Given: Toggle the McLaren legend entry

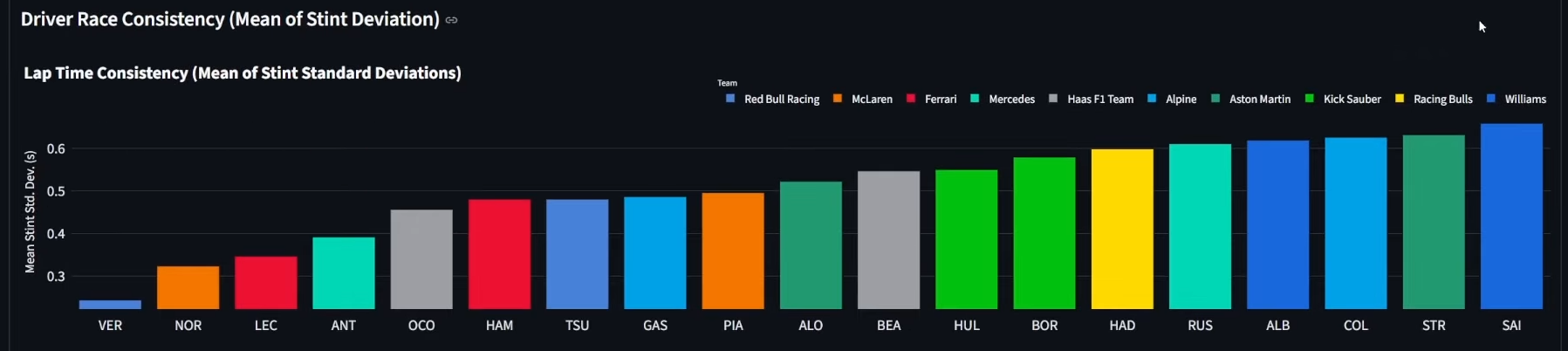Looking at the screenshot, I should [863, 99].
